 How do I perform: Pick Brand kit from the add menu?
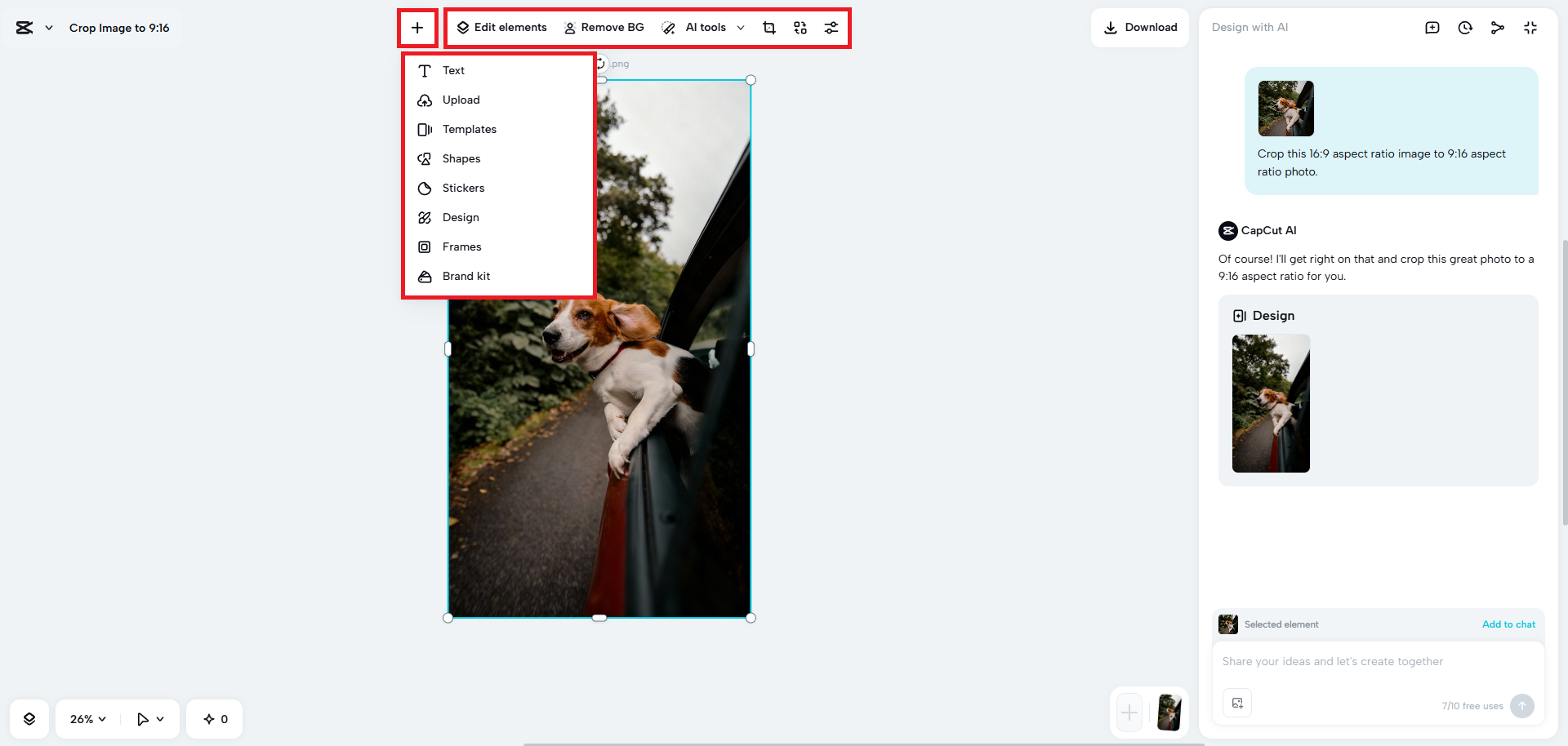click(465, 277)
